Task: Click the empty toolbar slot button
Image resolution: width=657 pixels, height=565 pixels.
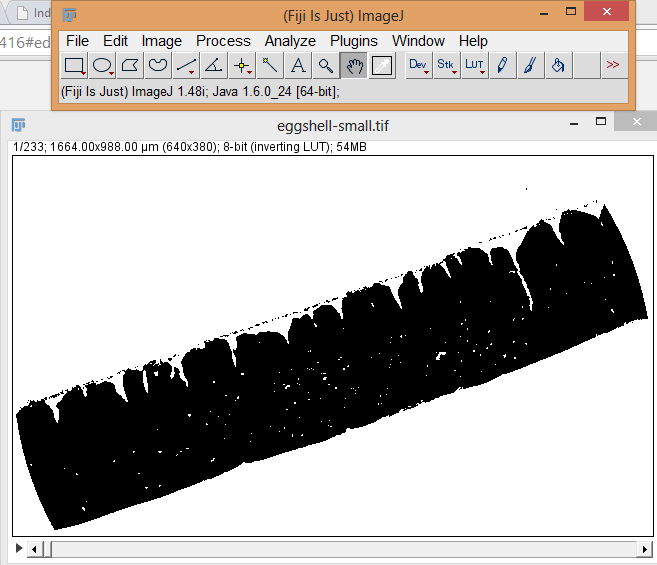Action: (587, 65)
